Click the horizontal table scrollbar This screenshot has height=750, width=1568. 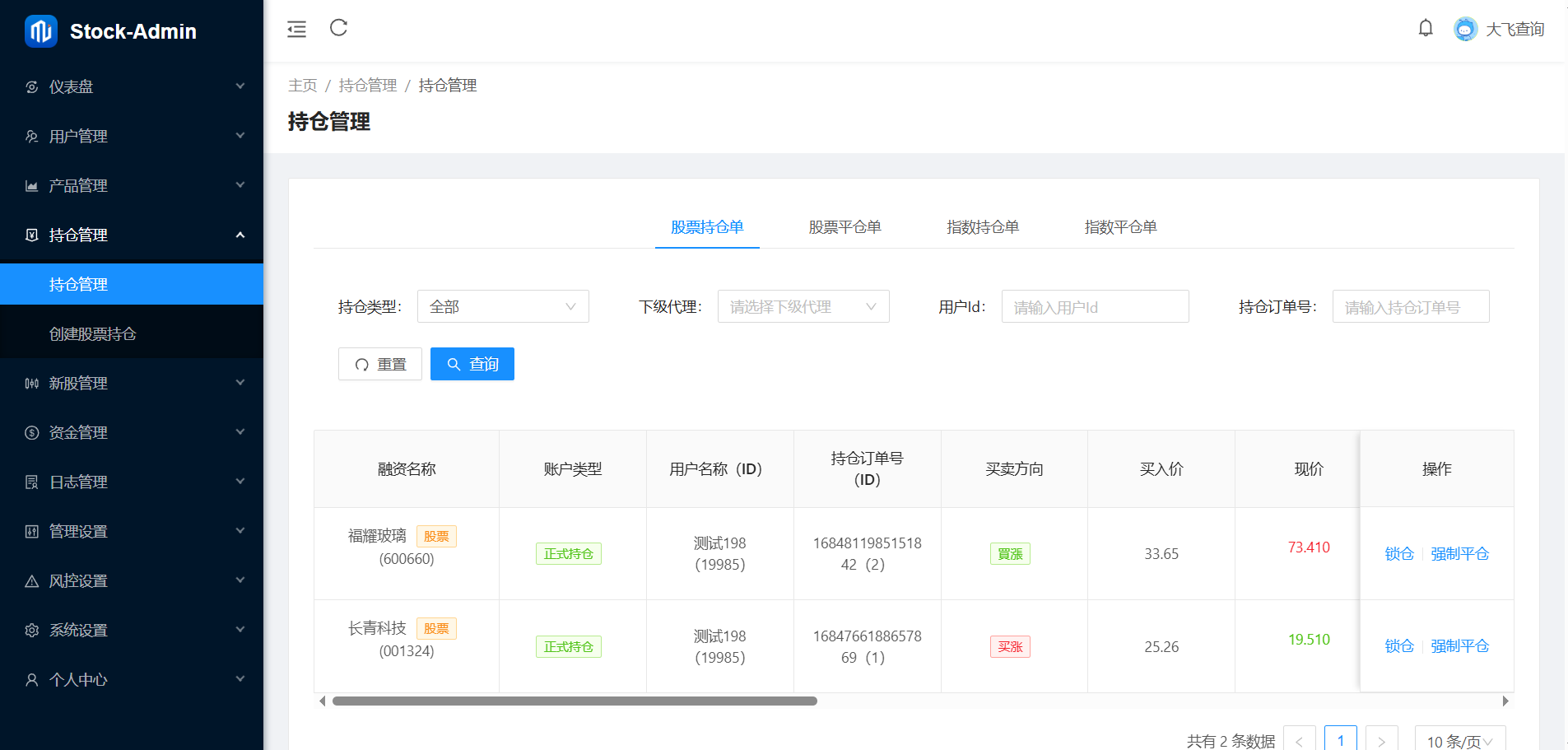click(575, 701)
